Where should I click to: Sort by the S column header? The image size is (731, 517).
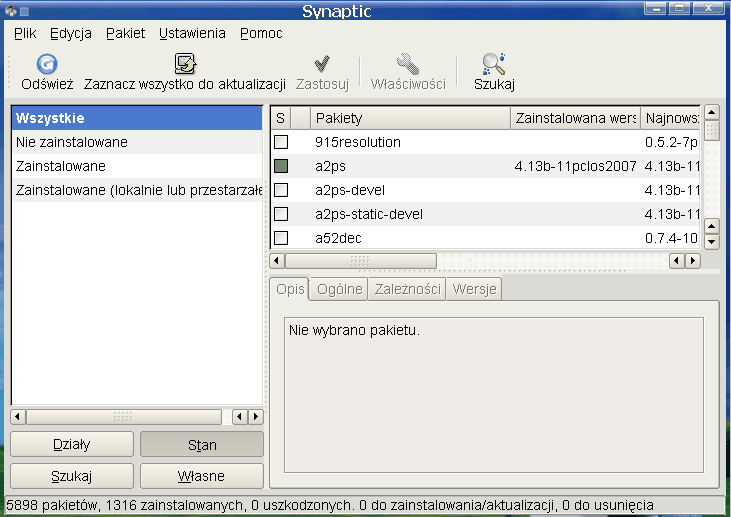(x=281, y=118)
